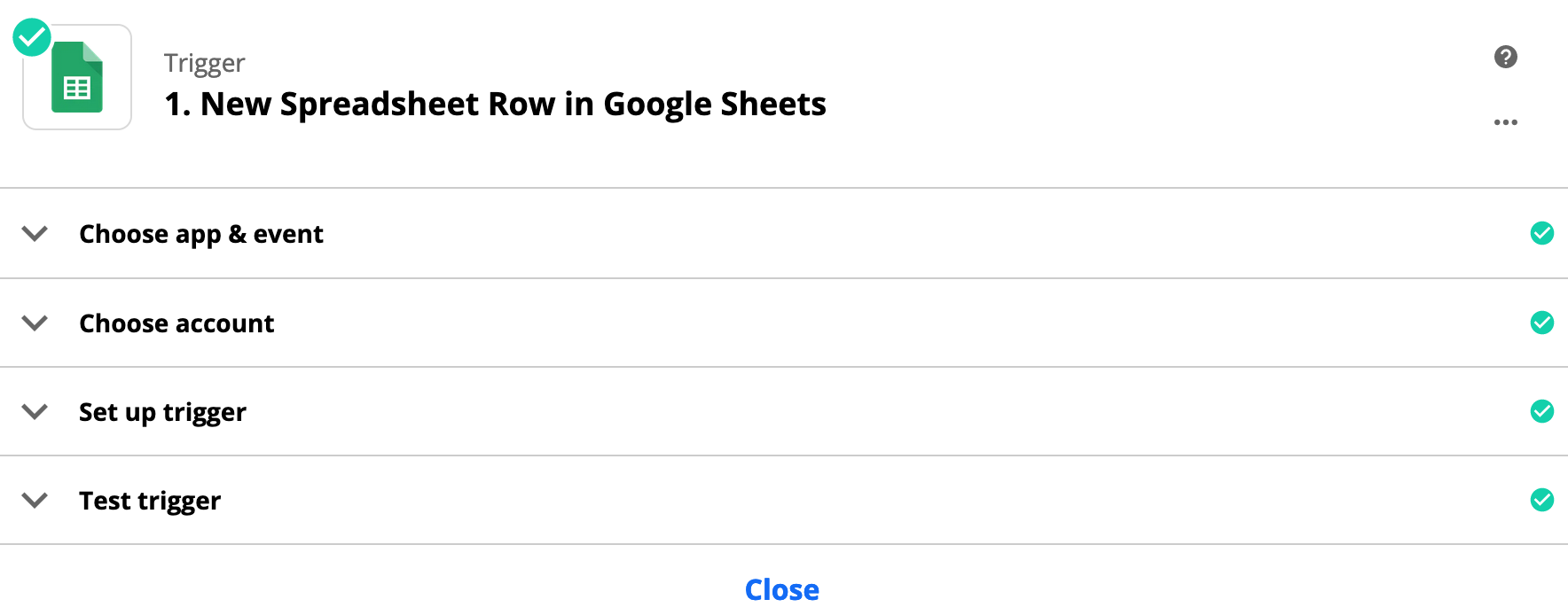This screenshot has width=1568, height=615.
Task: Click the empty row area right of Choose account
Action: [x=887, y=323]
